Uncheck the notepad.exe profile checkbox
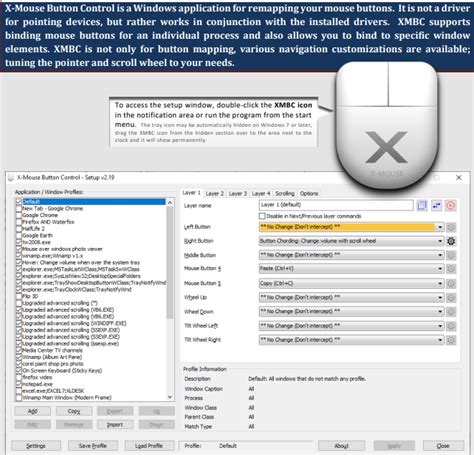This screenshot has height=455, width=474. 19,384
